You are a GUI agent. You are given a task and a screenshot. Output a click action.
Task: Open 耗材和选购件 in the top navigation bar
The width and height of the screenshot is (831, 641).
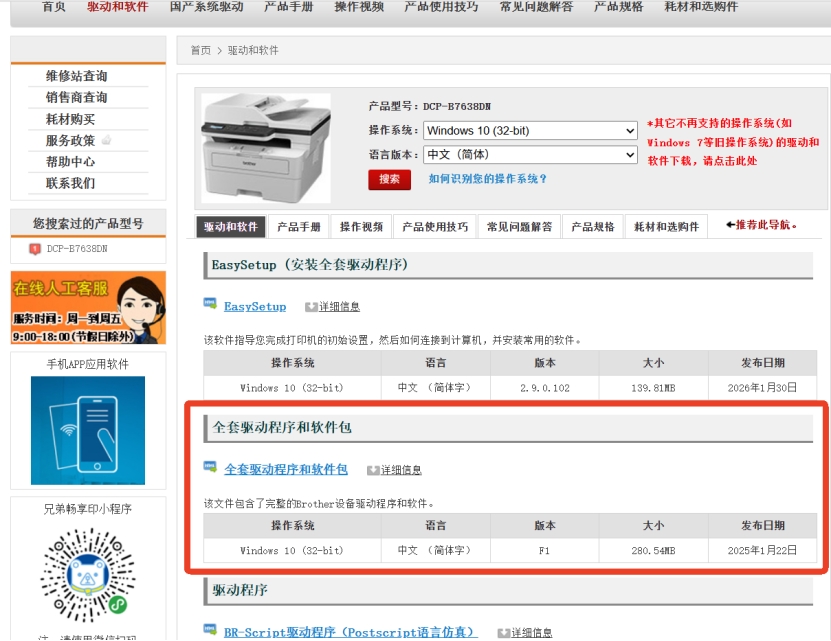point(700,7)
